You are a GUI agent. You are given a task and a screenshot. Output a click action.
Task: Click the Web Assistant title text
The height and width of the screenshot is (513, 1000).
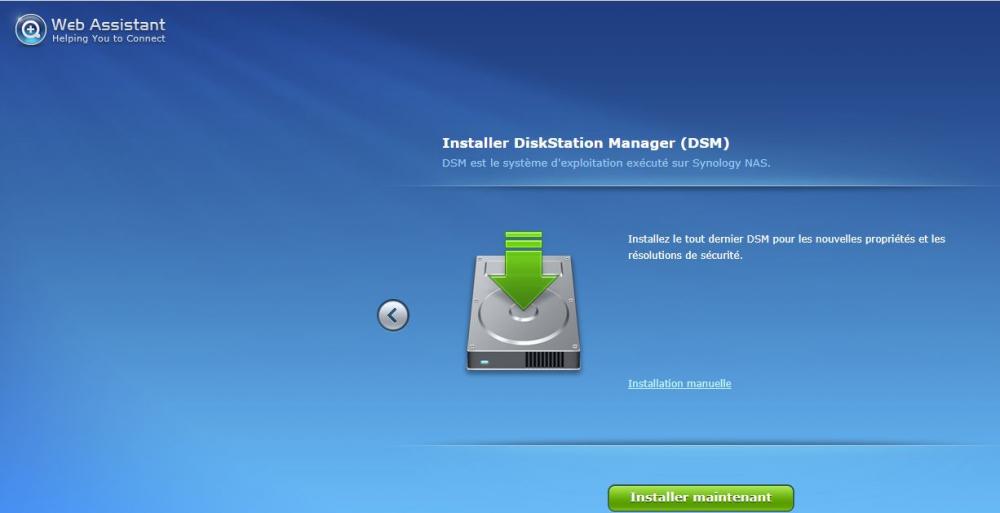point(108,24)
